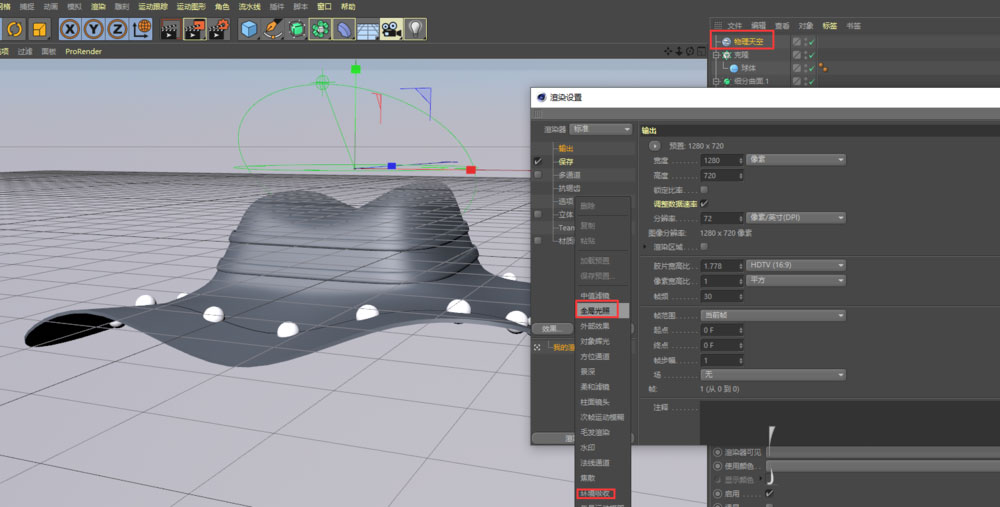Open the renderer dropdown set to Standard
This screenshot has width=1000, height=507.
pos(601,129)
